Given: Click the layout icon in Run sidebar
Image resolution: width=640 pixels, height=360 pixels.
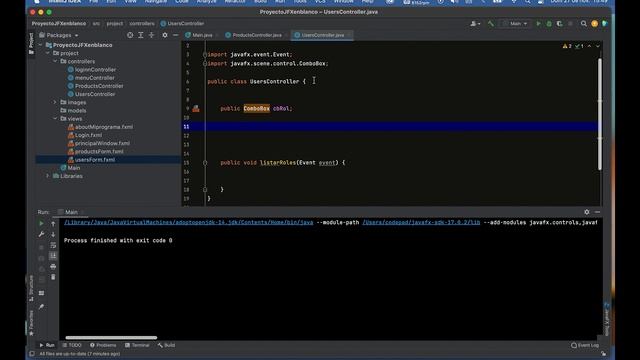Looking at the screenshot, I should [x=41, y=293].
